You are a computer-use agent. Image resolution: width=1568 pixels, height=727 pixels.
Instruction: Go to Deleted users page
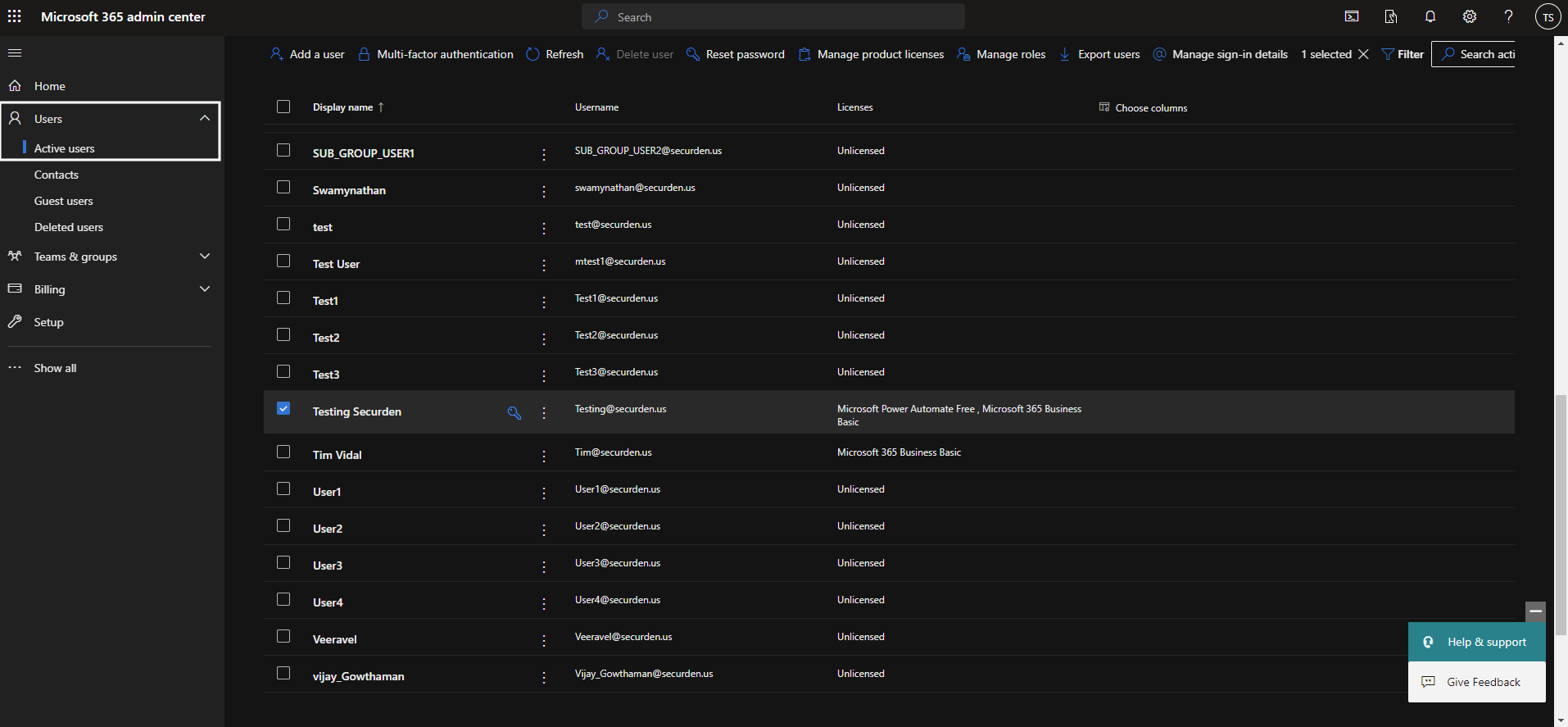69,227
